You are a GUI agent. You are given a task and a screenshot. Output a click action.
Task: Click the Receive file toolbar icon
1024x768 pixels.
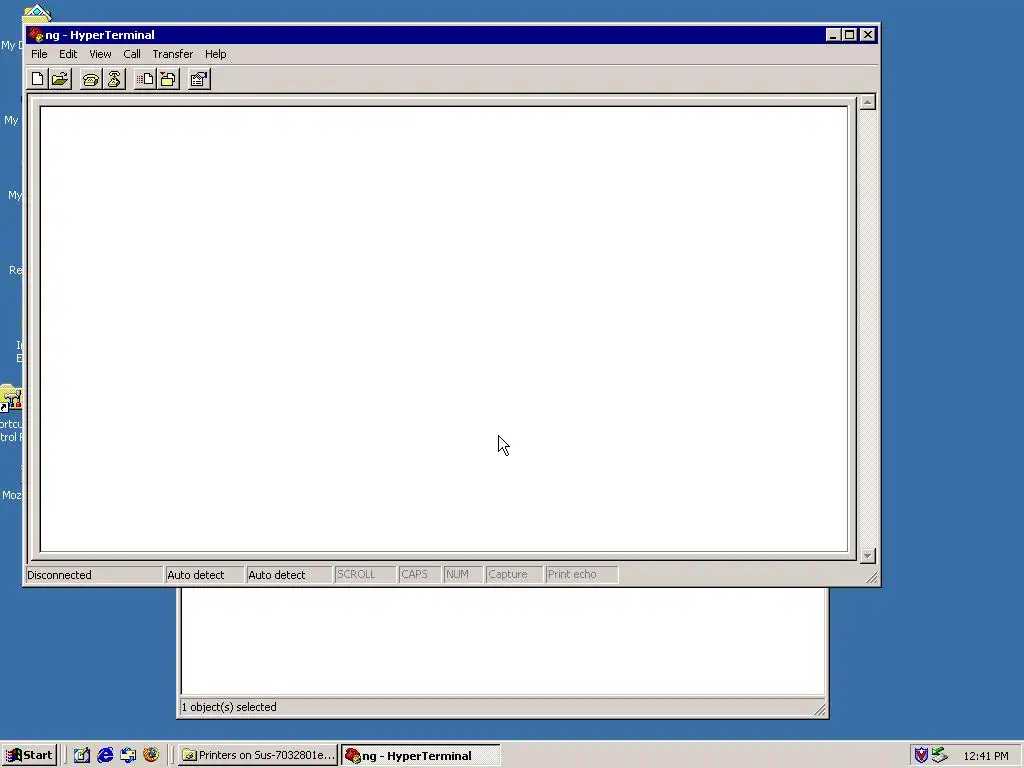[168, 80]
